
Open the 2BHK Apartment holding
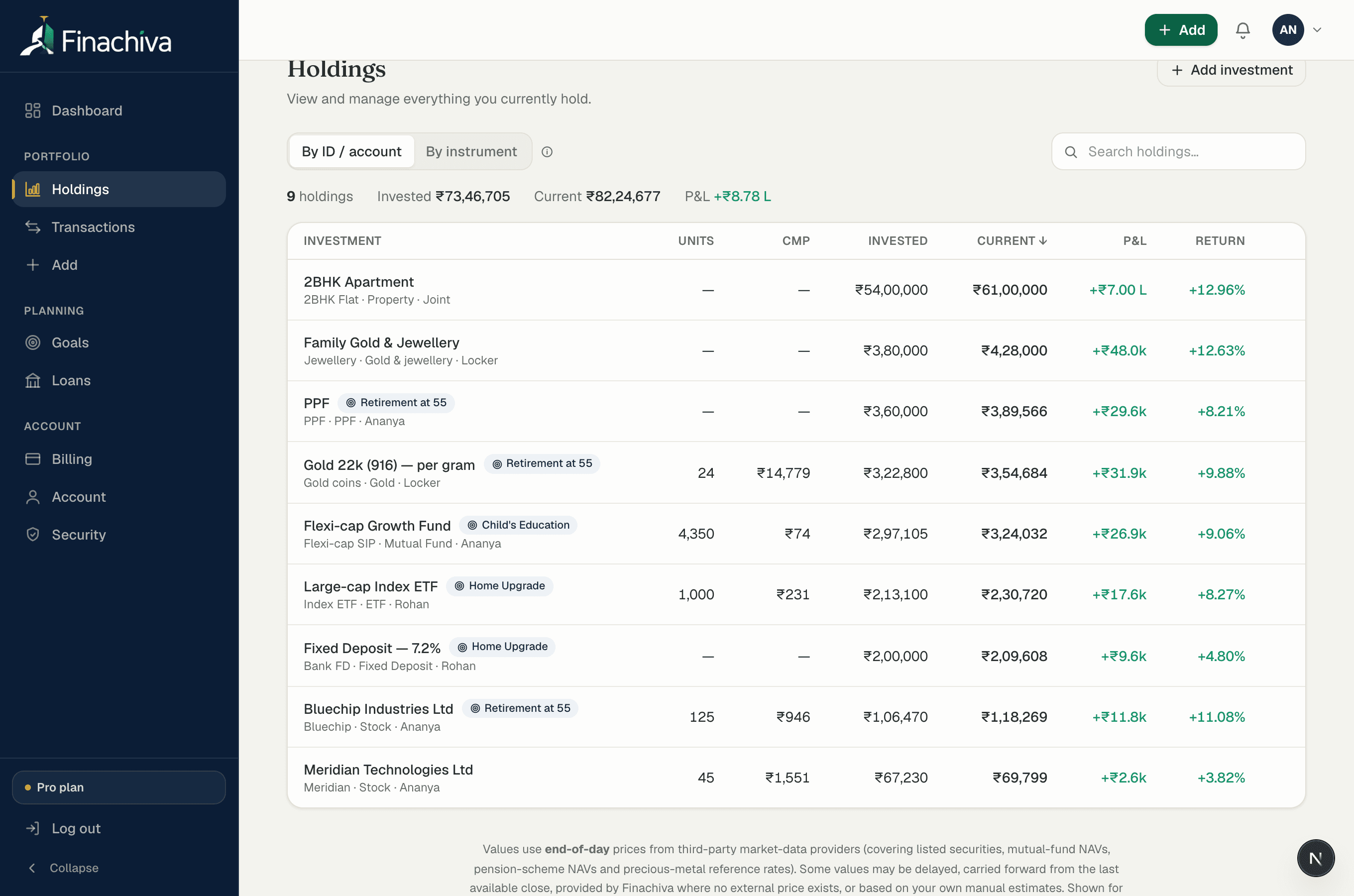pyautogui.click(x=796, y=290)
